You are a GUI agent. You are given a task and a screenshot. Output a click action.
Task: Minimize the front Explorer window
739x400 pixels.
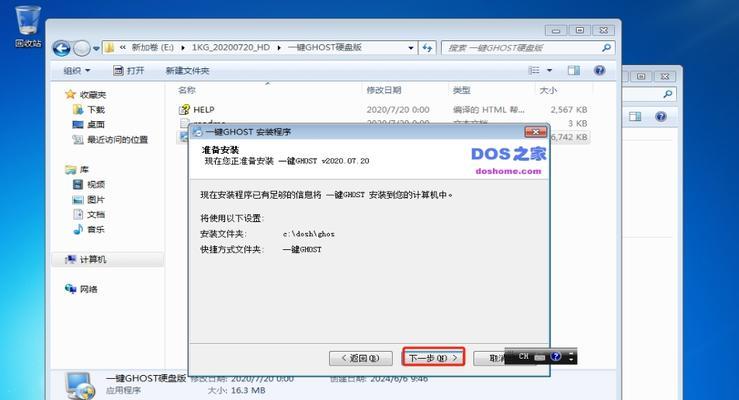pyautogui.click(x=556, y=31)
